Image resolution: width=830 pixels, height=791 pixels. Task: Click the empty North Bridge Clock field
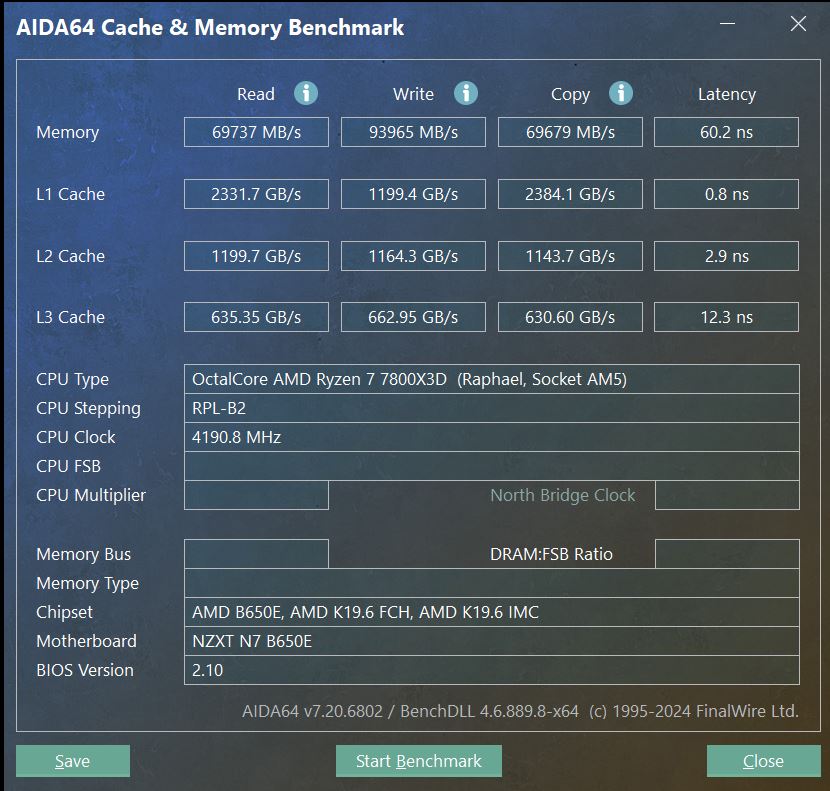[x=727, y=495]
